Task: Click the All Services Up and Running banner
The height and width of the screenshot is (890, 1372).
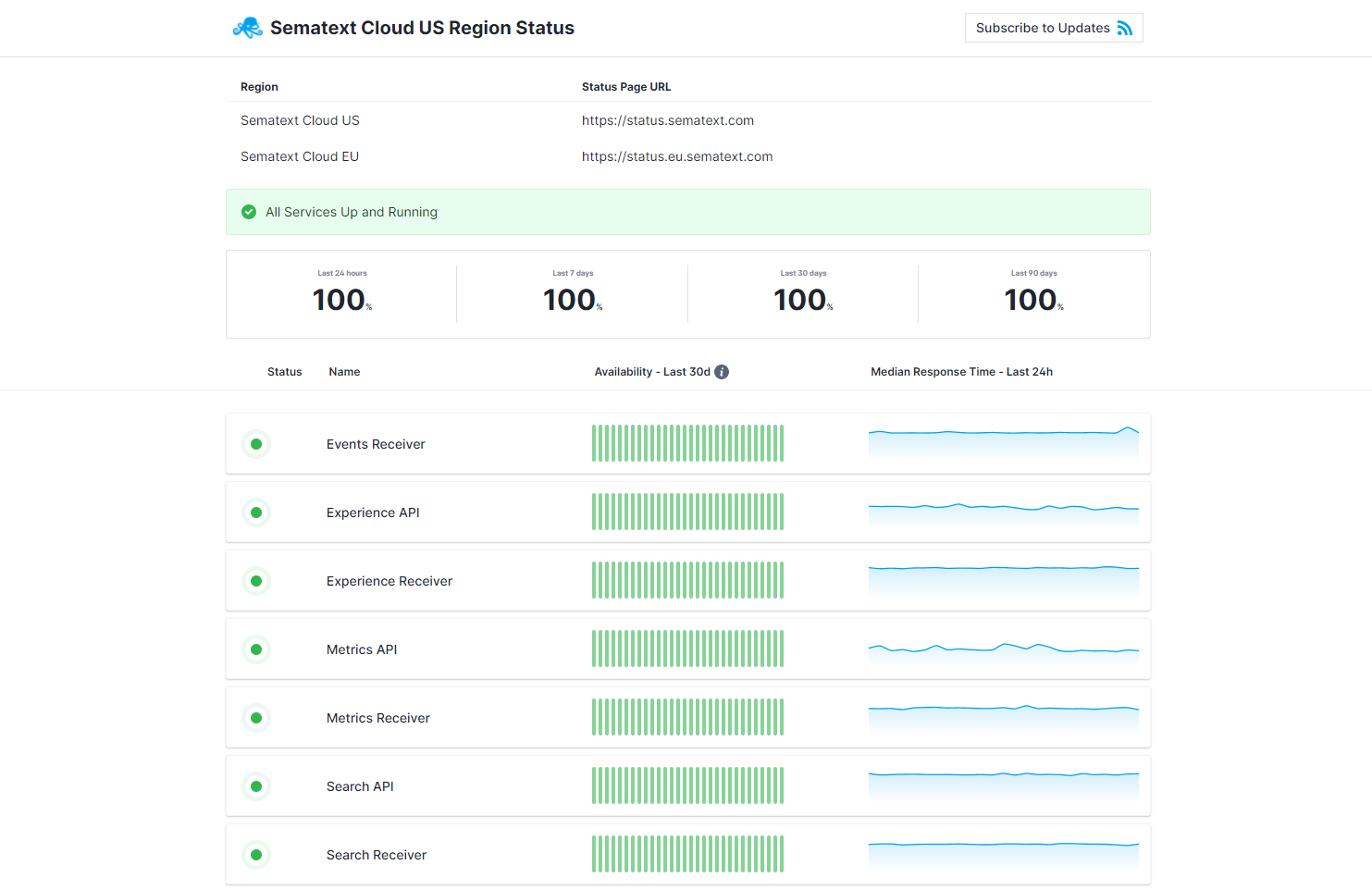Action: point(688,212)
